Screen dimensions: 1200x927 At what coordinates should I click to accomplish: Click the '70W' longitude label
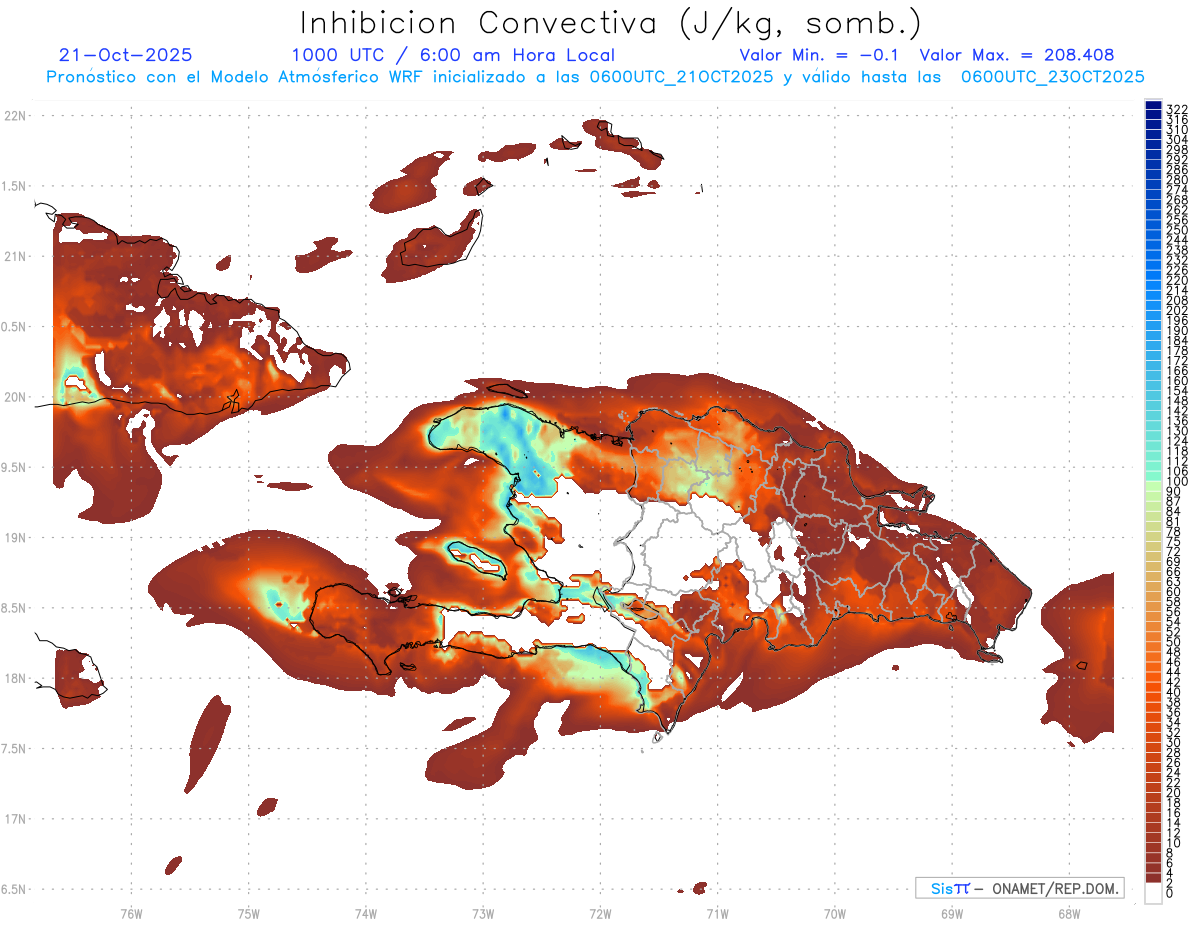834,913
